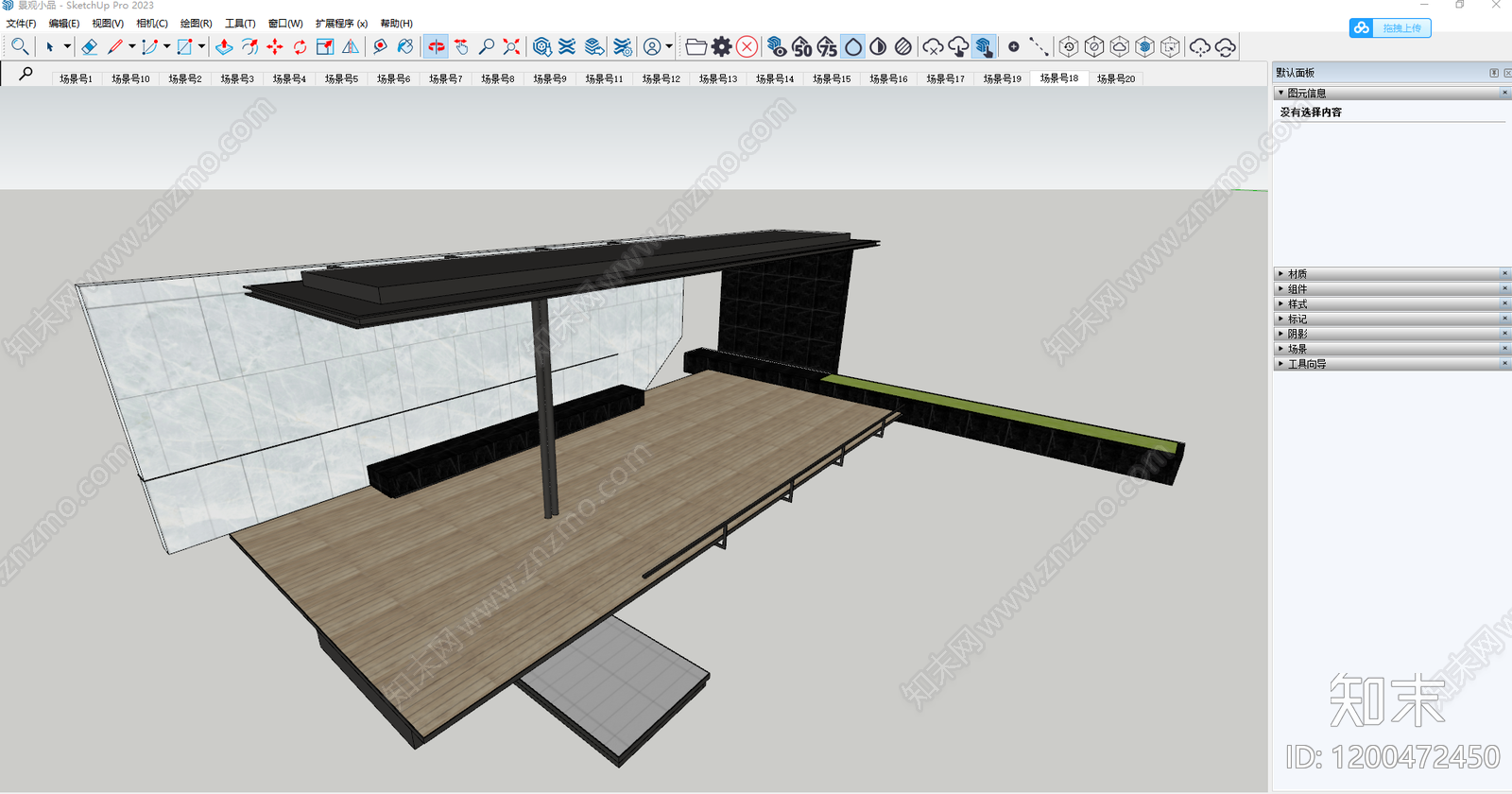1512x794 pixels.
Task: Click the toolbar icon labeled 50
Action: pyautogui.click(x=802, y=46)
